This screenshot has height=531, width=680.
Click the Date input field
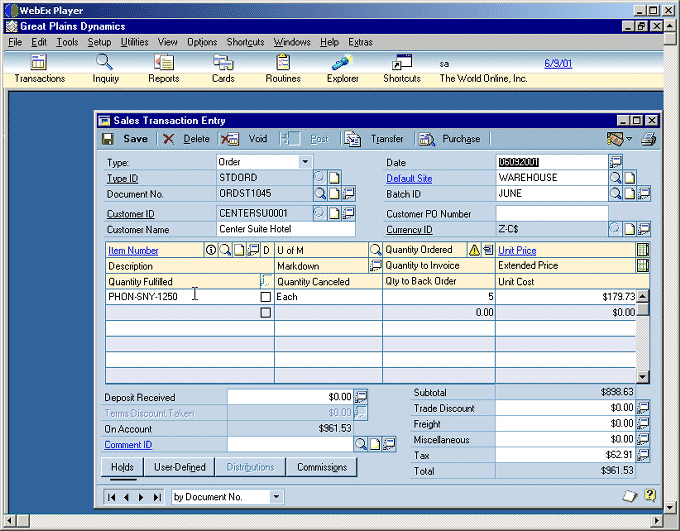coord(552,162)
